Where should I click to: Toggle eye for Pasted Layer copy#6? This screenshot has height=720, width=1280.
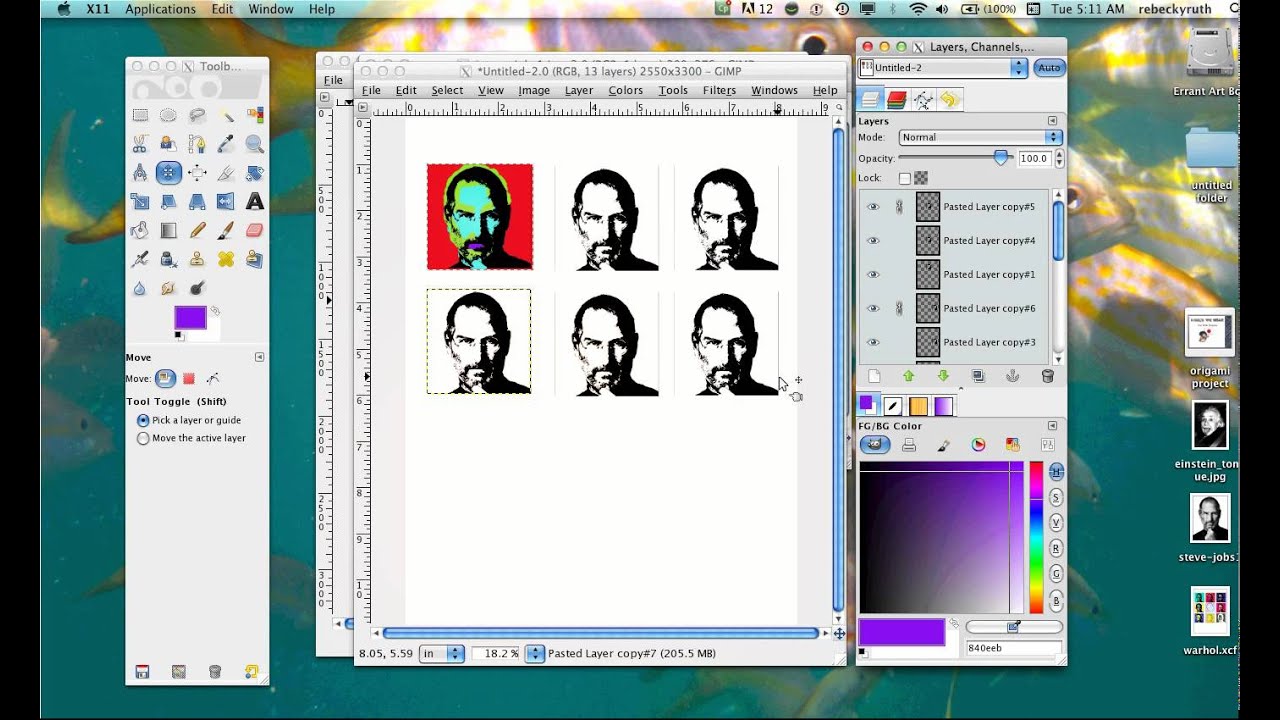pos(873,309)
